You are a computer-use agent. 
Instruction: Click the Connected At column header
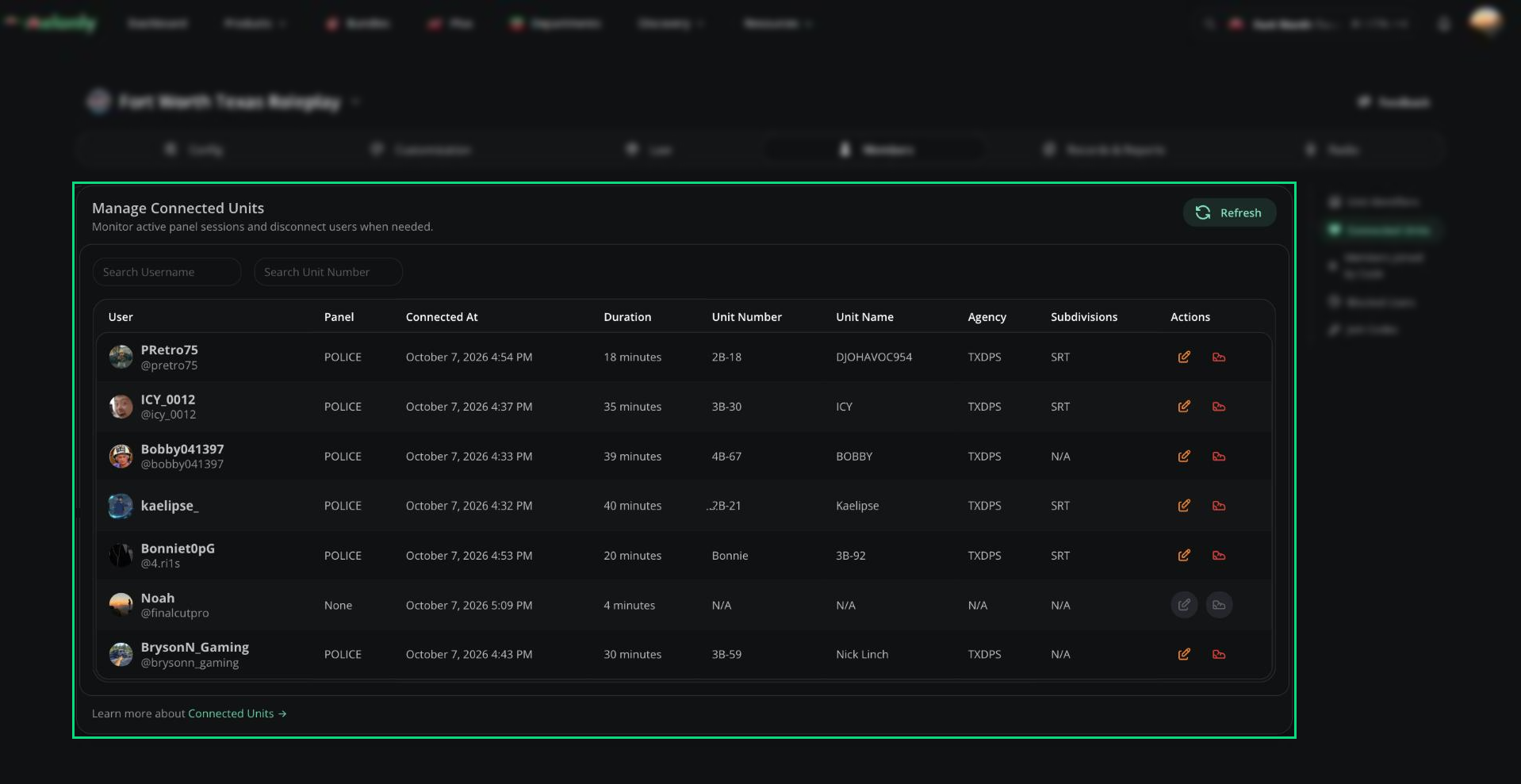tap(442, 317)
